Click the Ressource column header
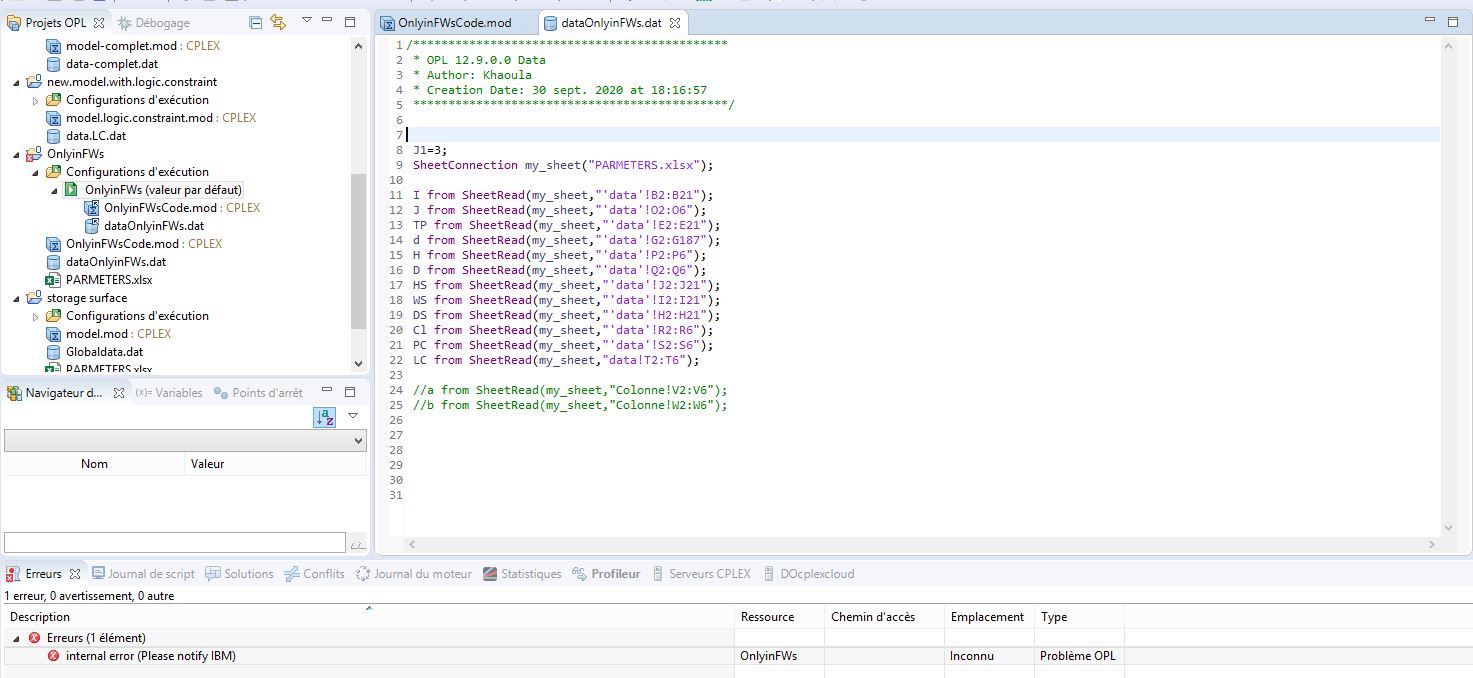This screenshot has width=1473, height=678. click(780, 617)
